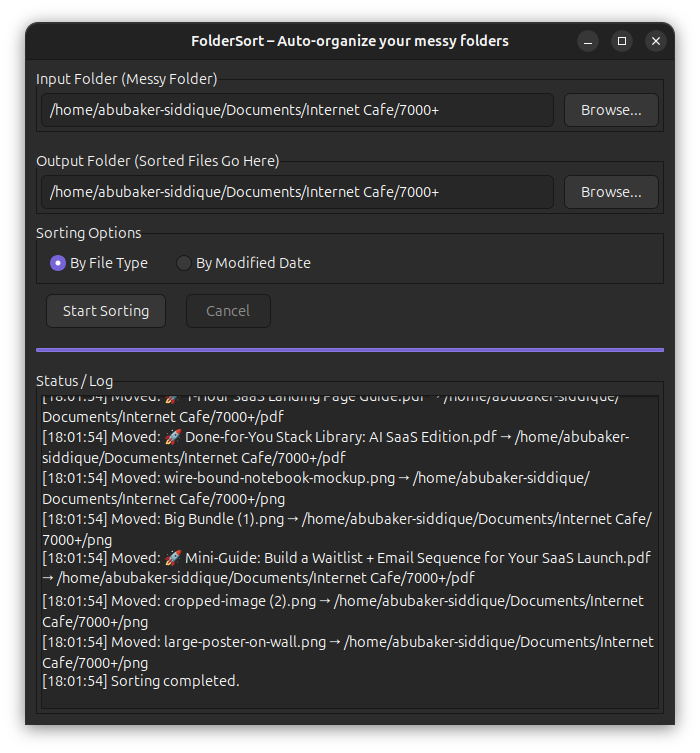Focus the Output Folder path field
The height and width of the screenshot is (753, 700).
click(x=297, y=192)
